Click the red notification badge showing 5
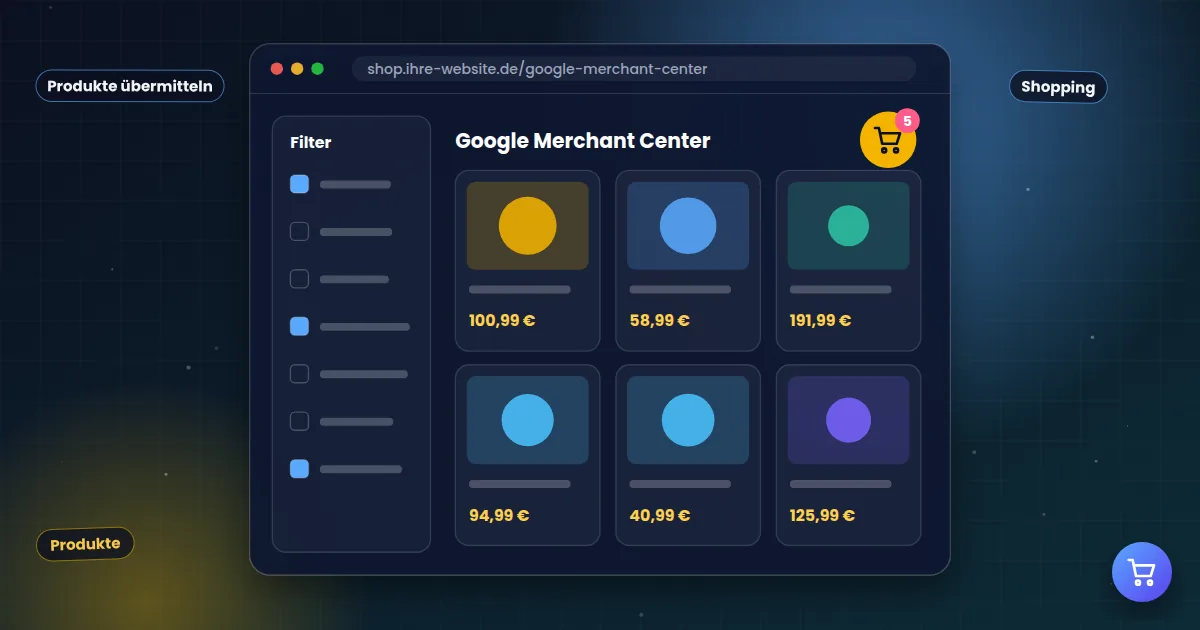 coord(906,121)
